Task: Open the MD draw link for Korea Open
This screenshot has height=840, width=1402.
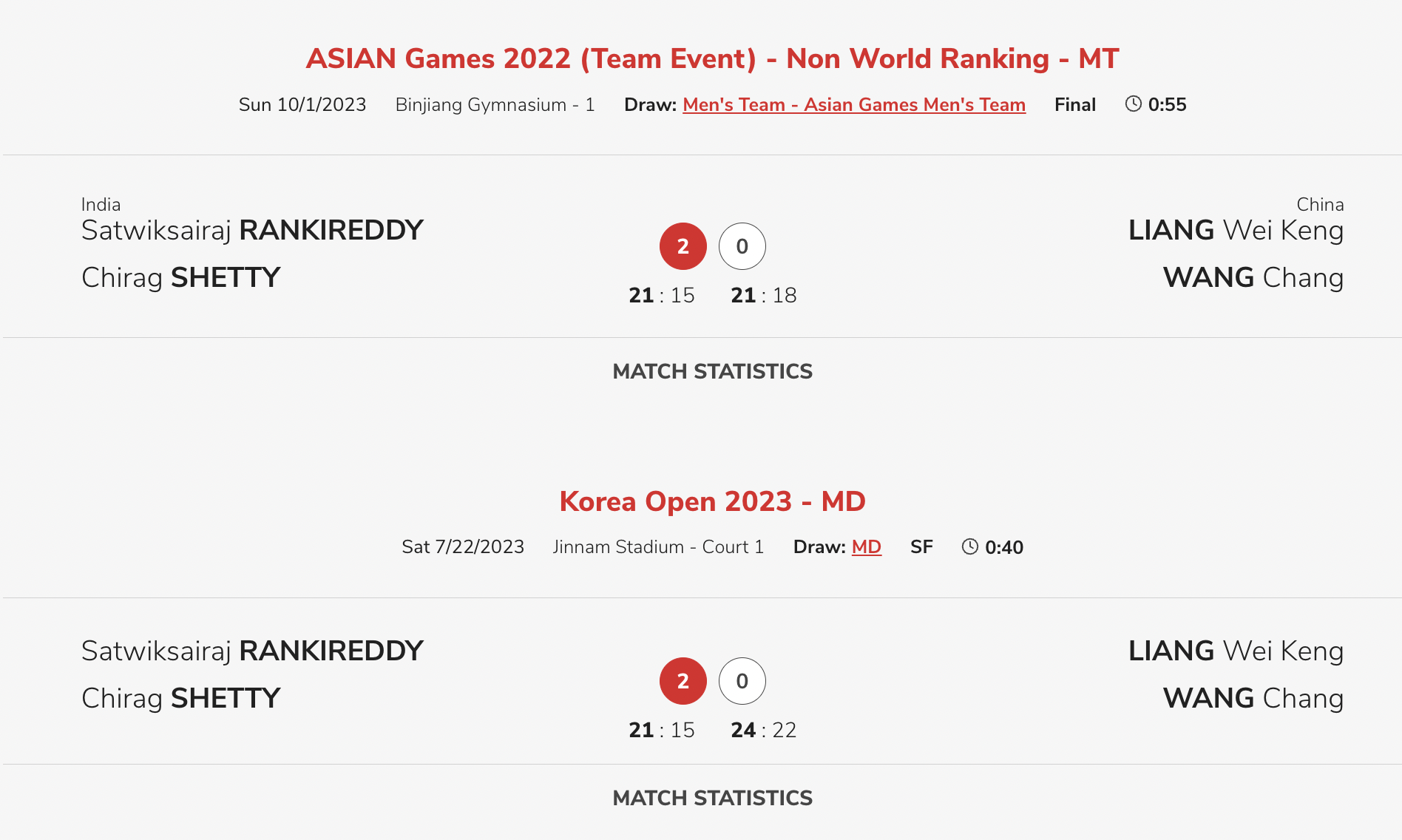Action: 866,547
